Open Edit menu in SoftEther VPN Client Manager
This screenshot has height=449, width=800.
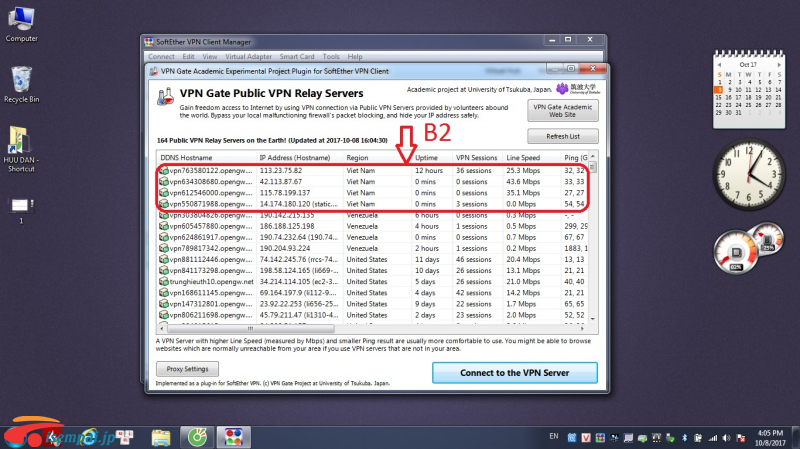(x=188, y=57)
